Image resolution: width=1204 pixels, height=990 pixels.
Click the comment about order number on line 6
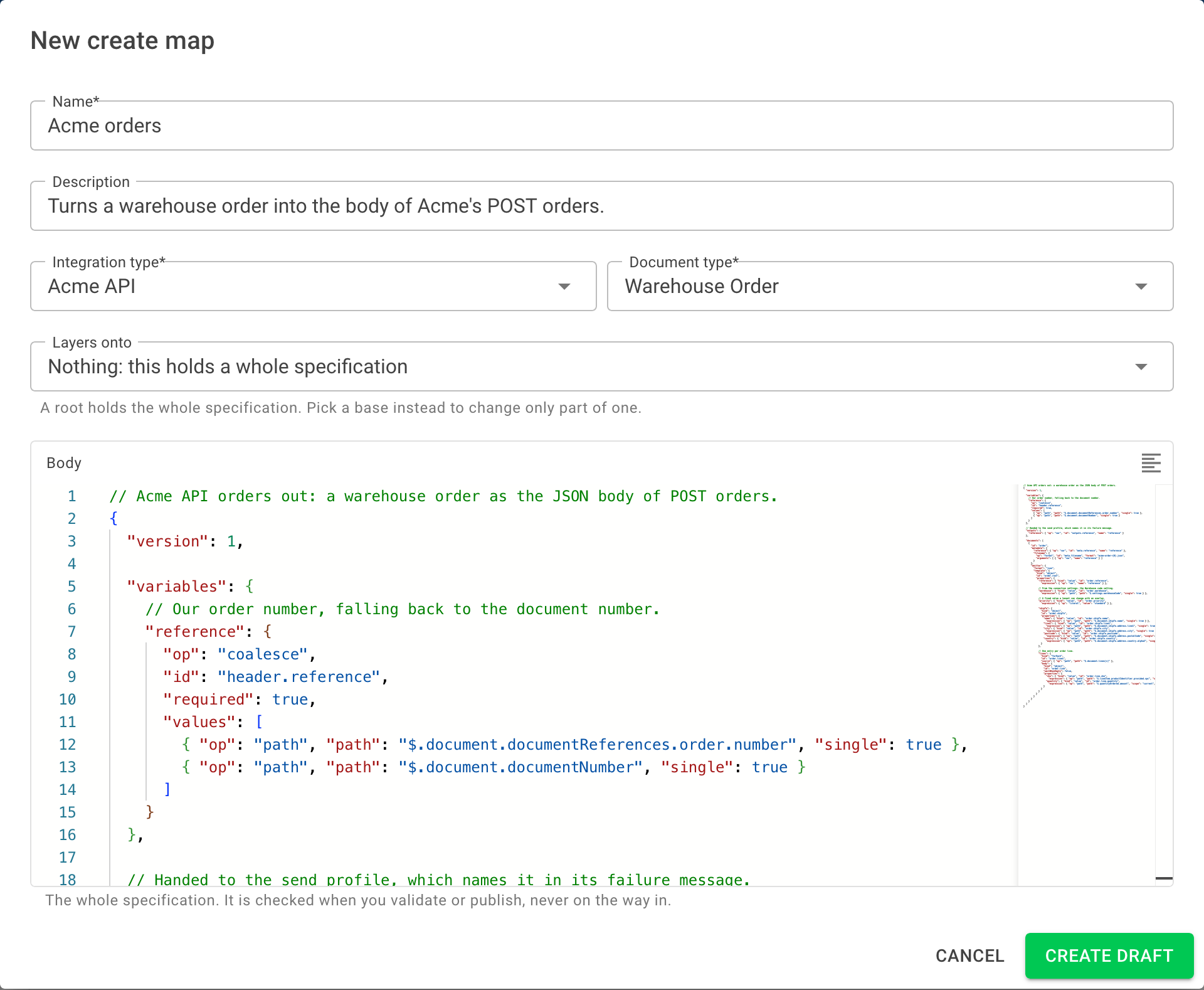403,609
